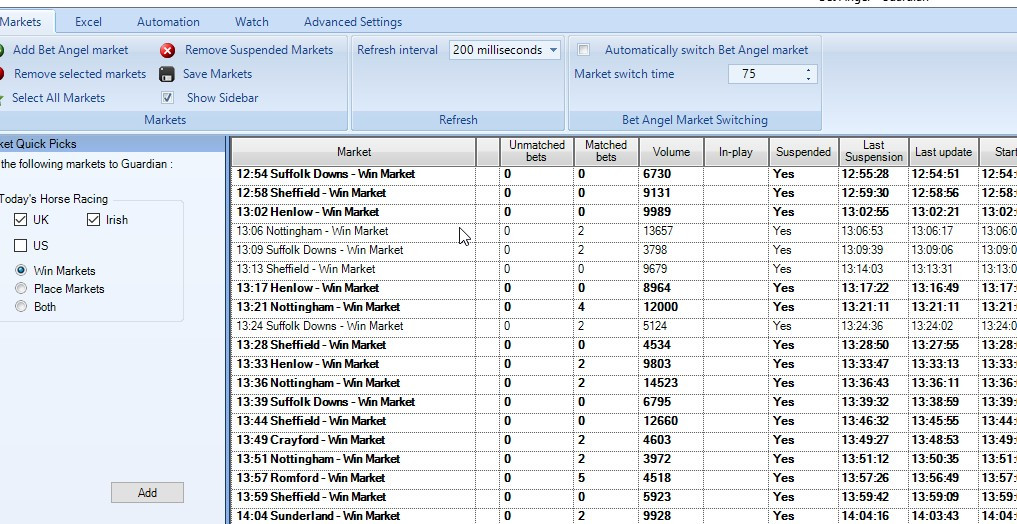Sort by the Volume column header
This screenshot has width=1017, height=524.
(x=671, y=152)
